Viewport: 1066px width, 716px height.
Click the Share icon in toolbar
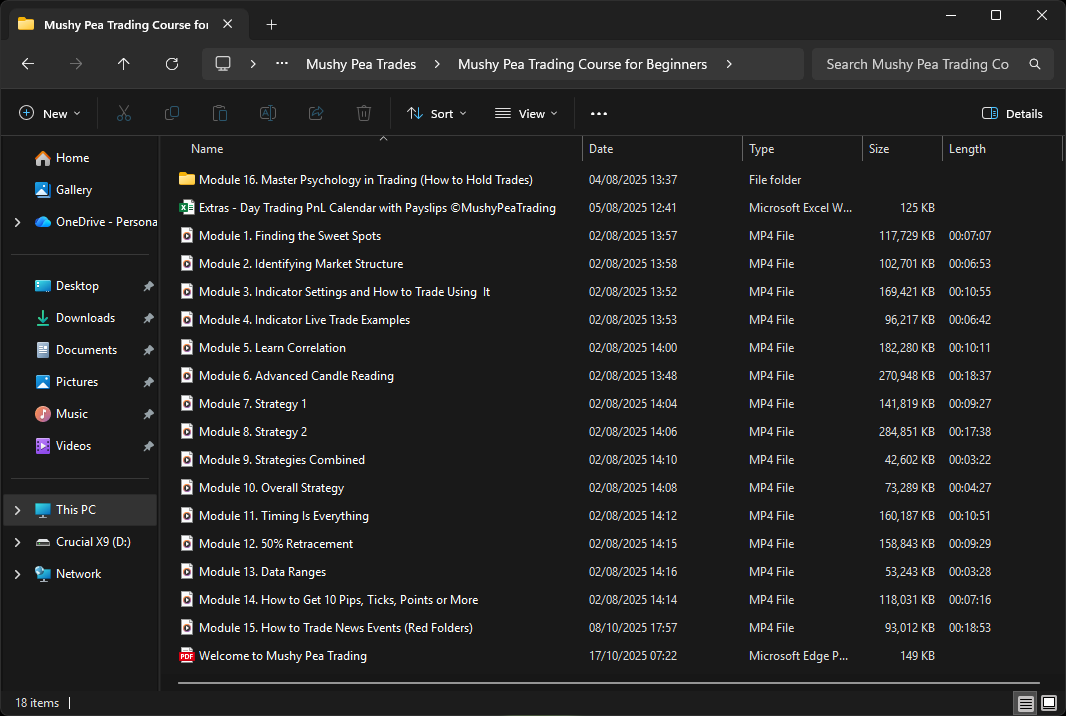(x=316, y=114)
